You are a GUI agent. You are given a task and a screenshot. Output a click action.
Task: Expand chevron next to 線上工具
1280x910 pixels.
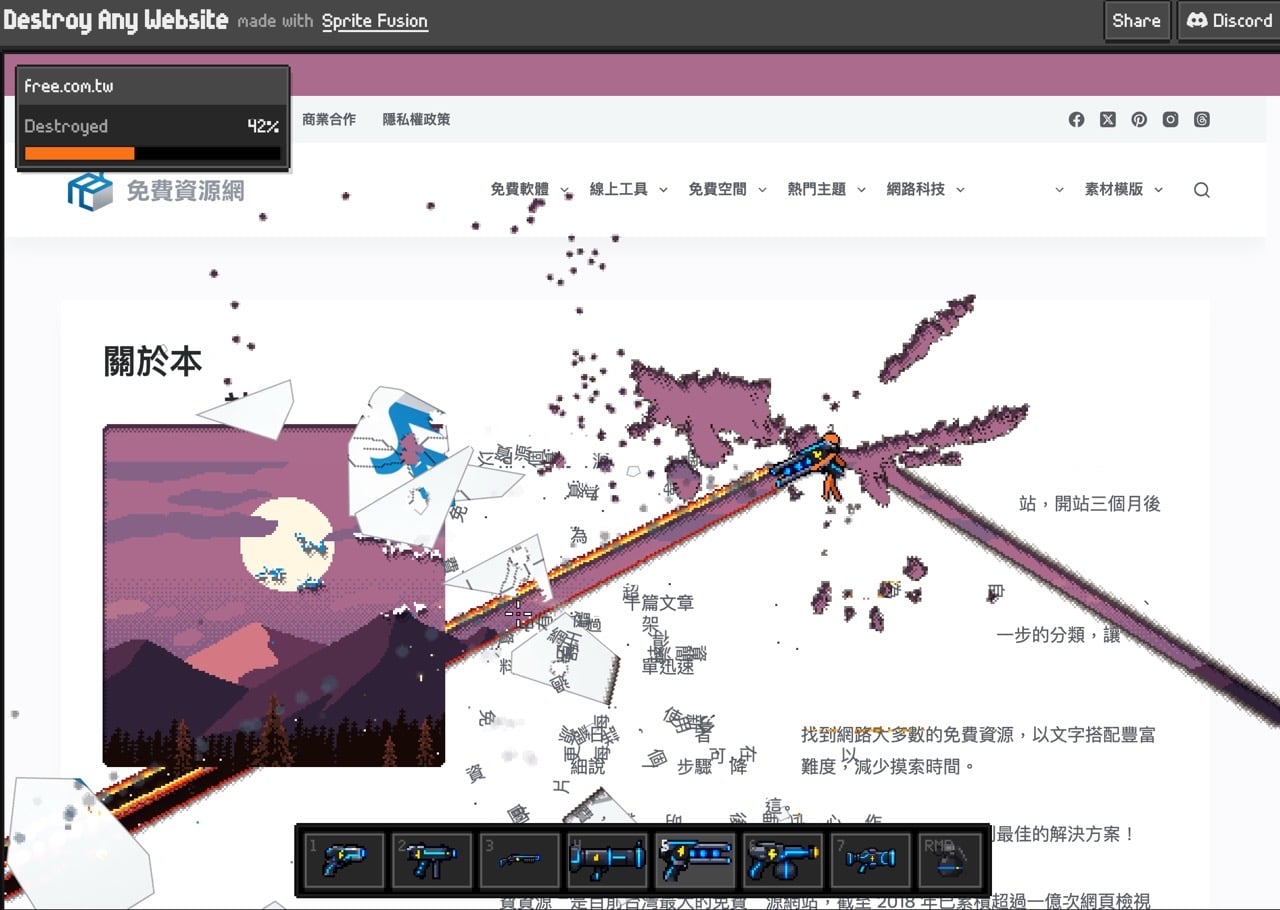[x=663, y=190]
